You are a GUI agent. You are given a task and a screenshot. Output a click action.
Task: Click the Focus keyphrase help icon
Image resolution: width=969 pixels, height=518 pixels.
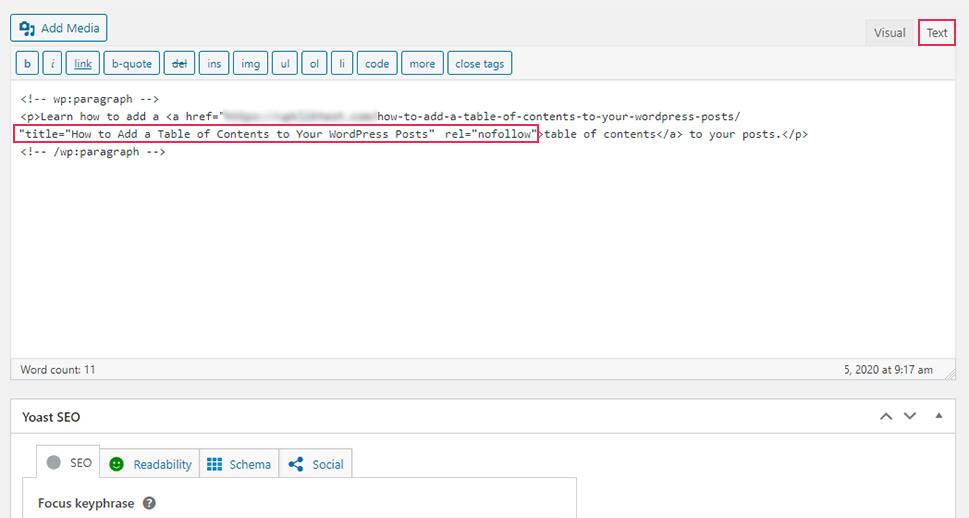pos(149,503)
